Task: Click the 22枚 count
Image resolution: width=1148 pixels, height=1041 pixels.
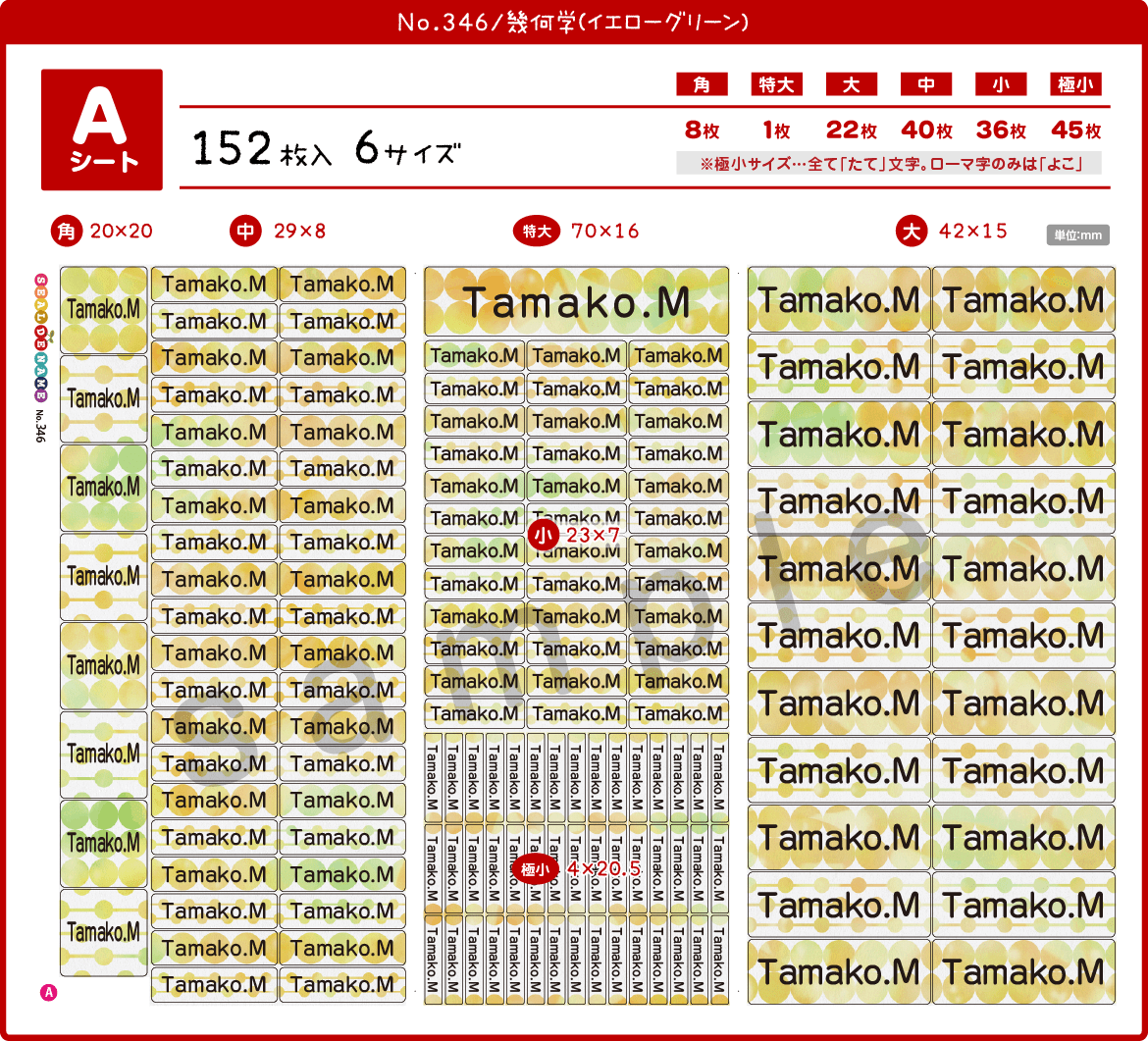Action: pyautogui.click(x=852, y=130)
